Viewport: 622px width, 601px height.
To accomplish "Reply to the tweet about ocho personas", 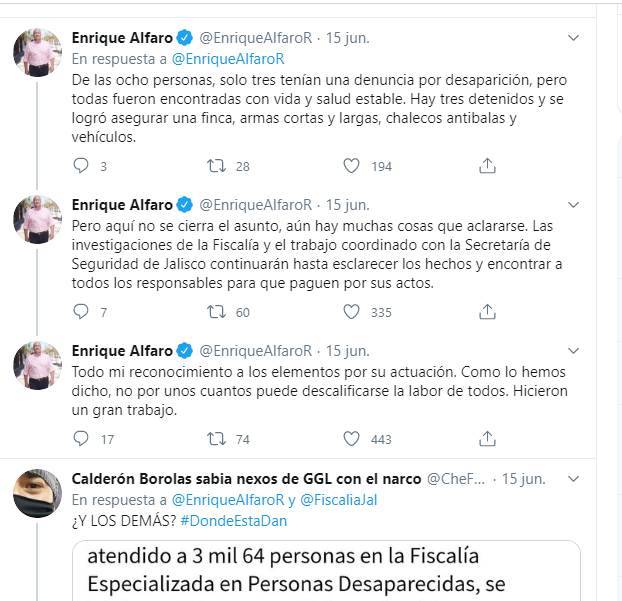I will point(81,165).
